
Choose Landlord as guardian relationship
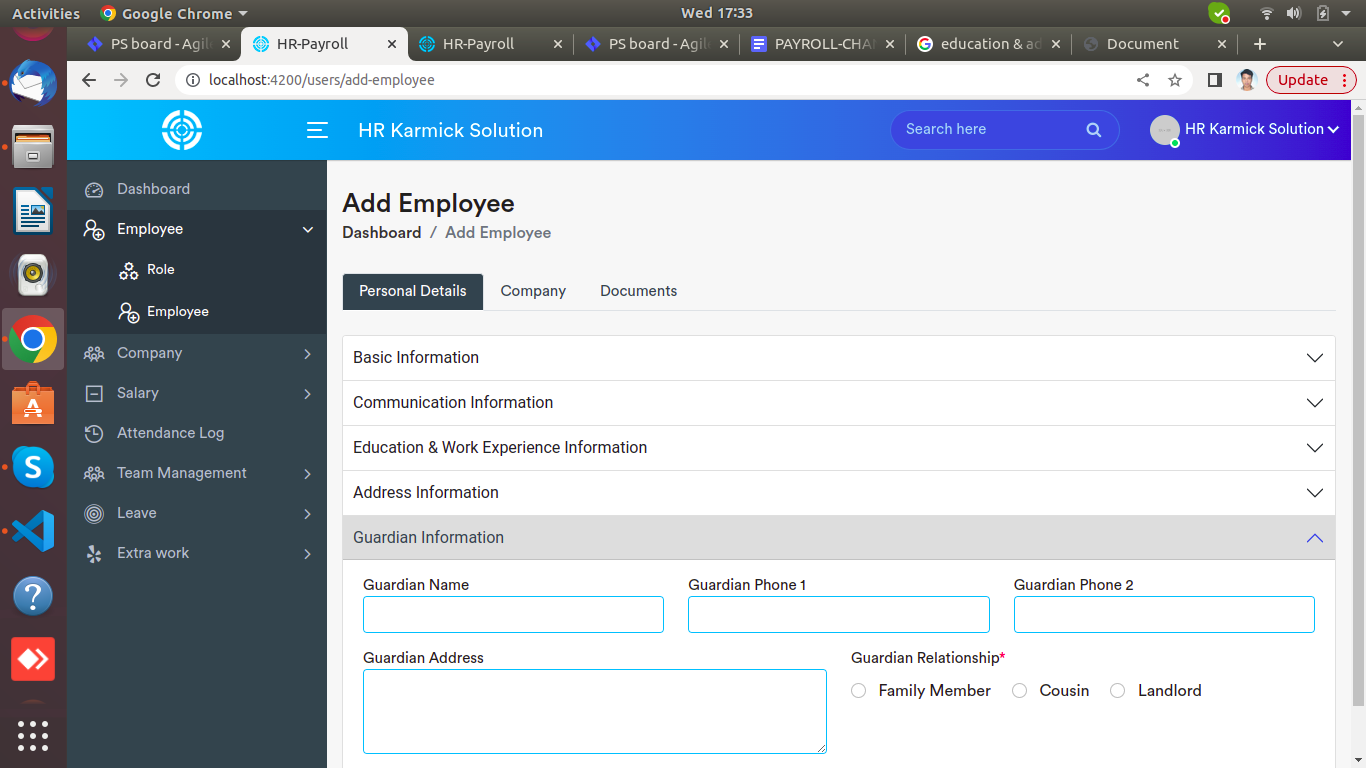[x=1118, y=691]
